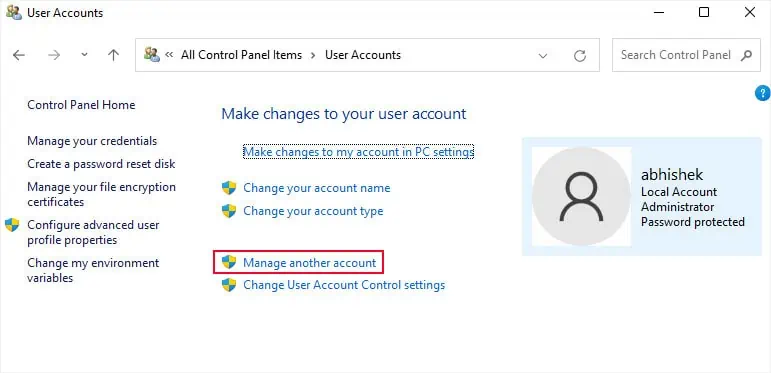Open the recent locations dropdown chevron

(x=85, y=55)
